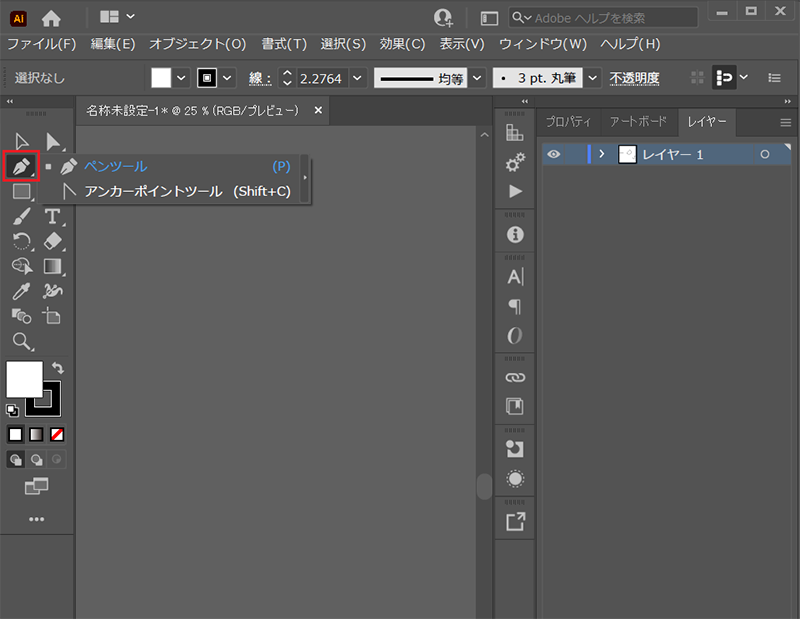Open the stroke color dropdown

(227, 78)
